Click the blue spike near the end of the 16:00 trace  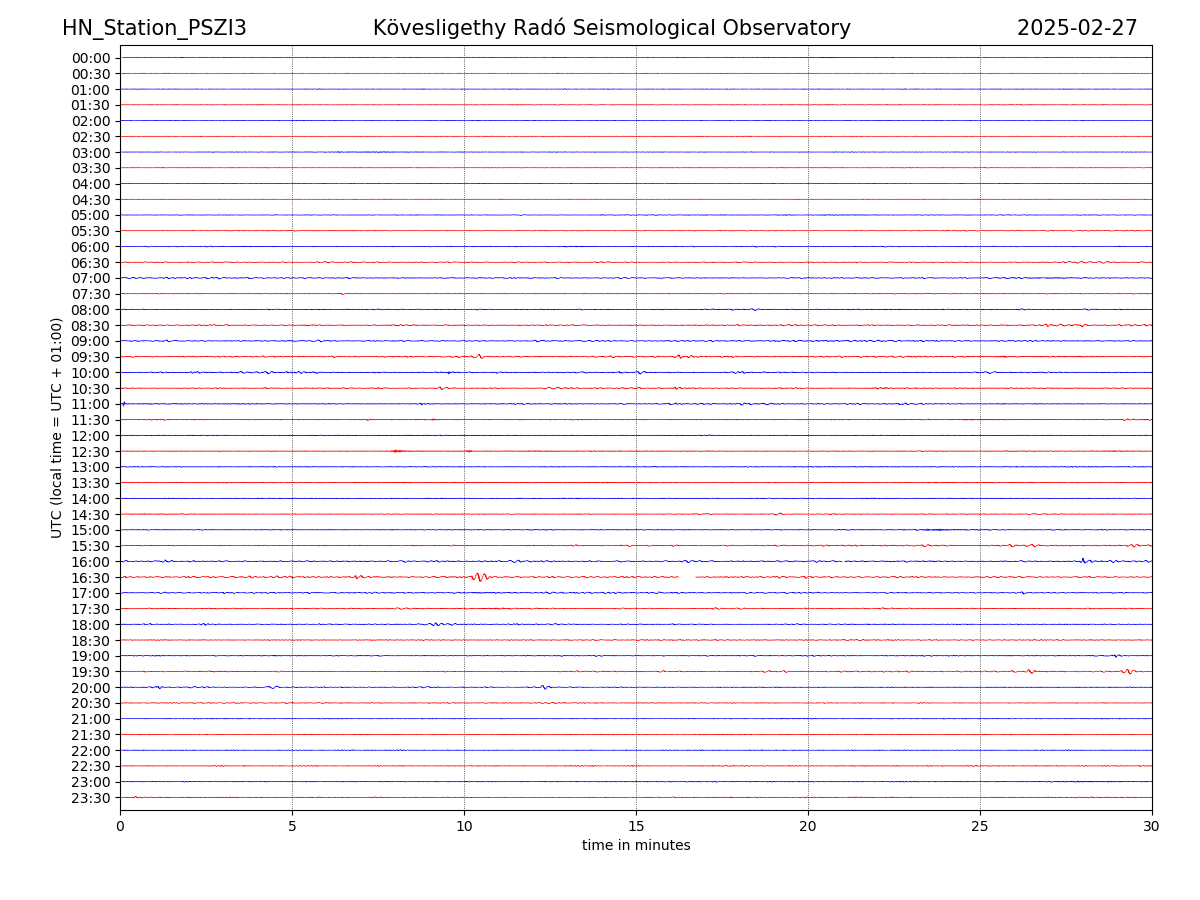(1083, 560)
